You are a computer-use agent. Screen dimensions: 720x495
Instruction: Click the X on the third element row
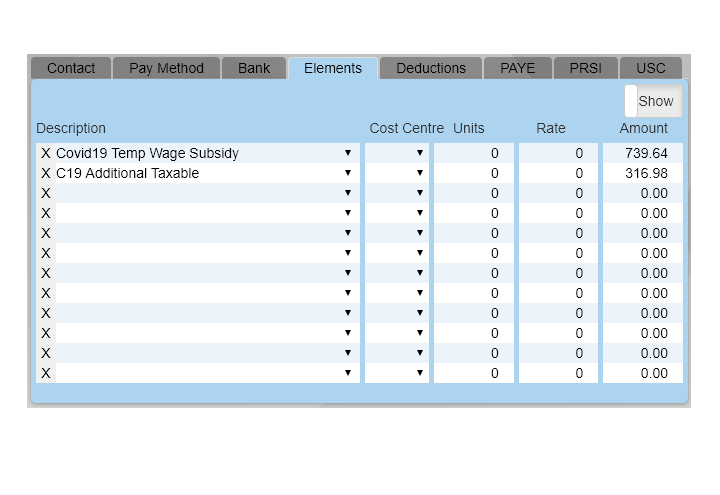coord(45,193)
